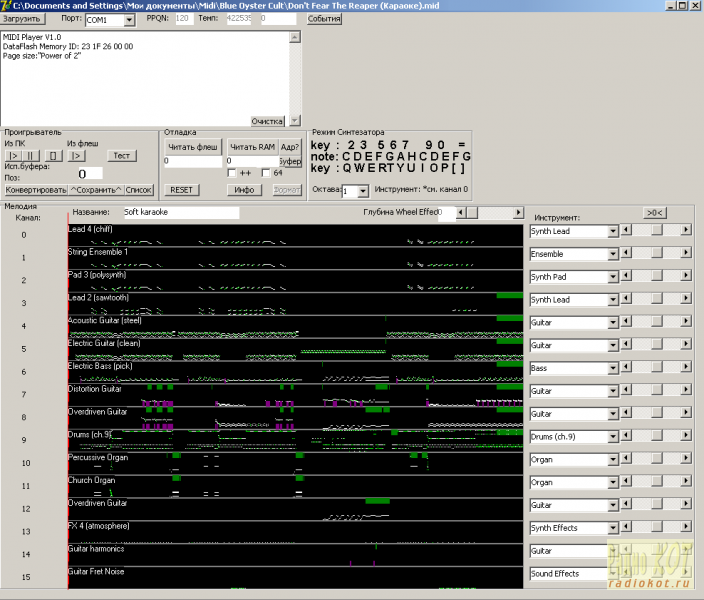Click channel 0 Synth Lead slider thumb
This screenshot has height=600, width=704.
pyautogui.click(x=656, y=230)
